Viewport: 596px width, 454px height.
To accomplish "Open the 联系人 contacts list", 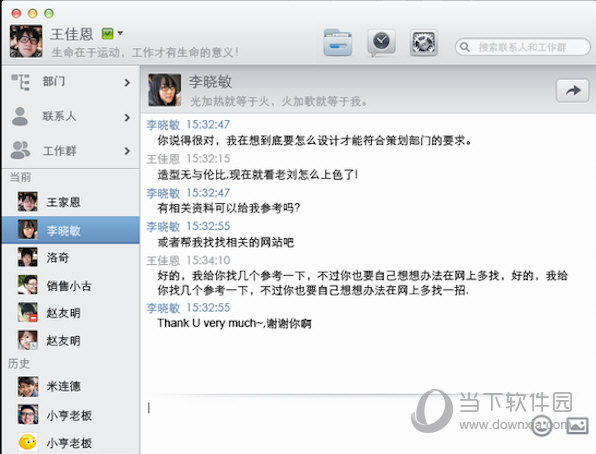I will [71, 116].
